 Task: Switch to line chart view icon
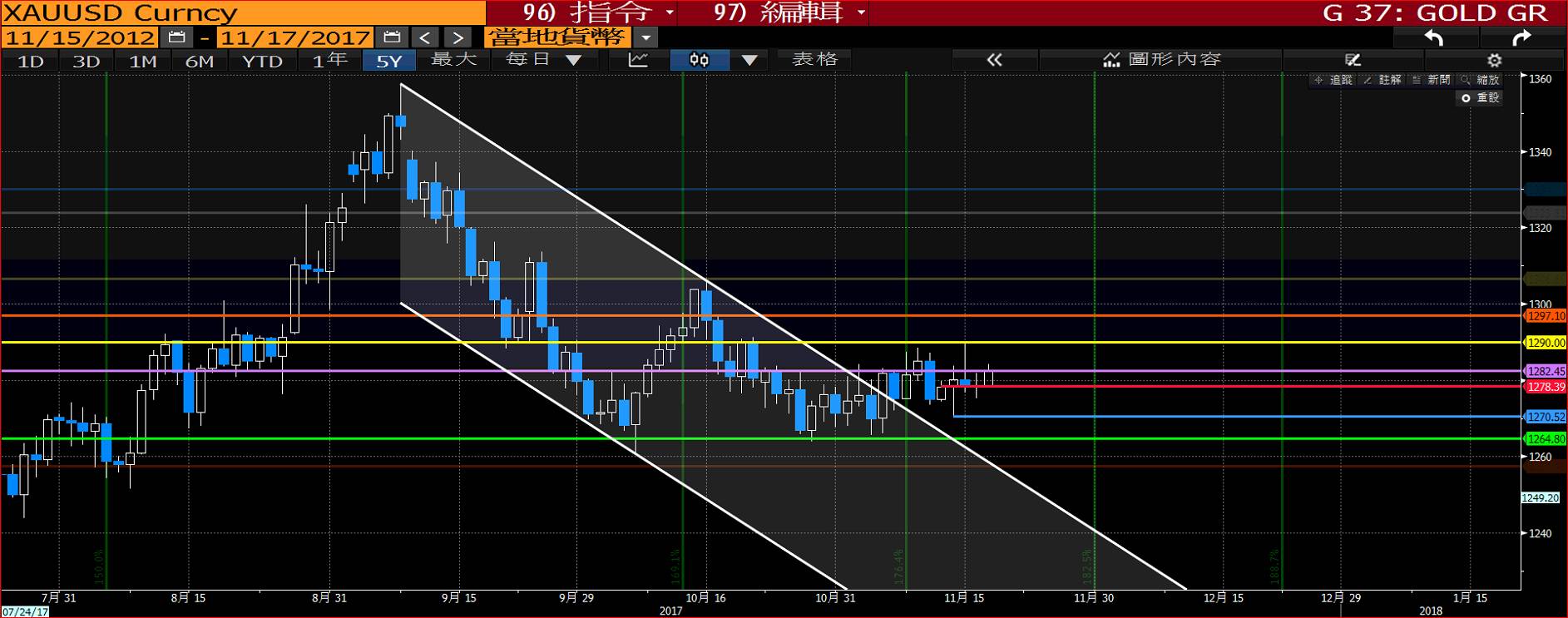(638, 60)
